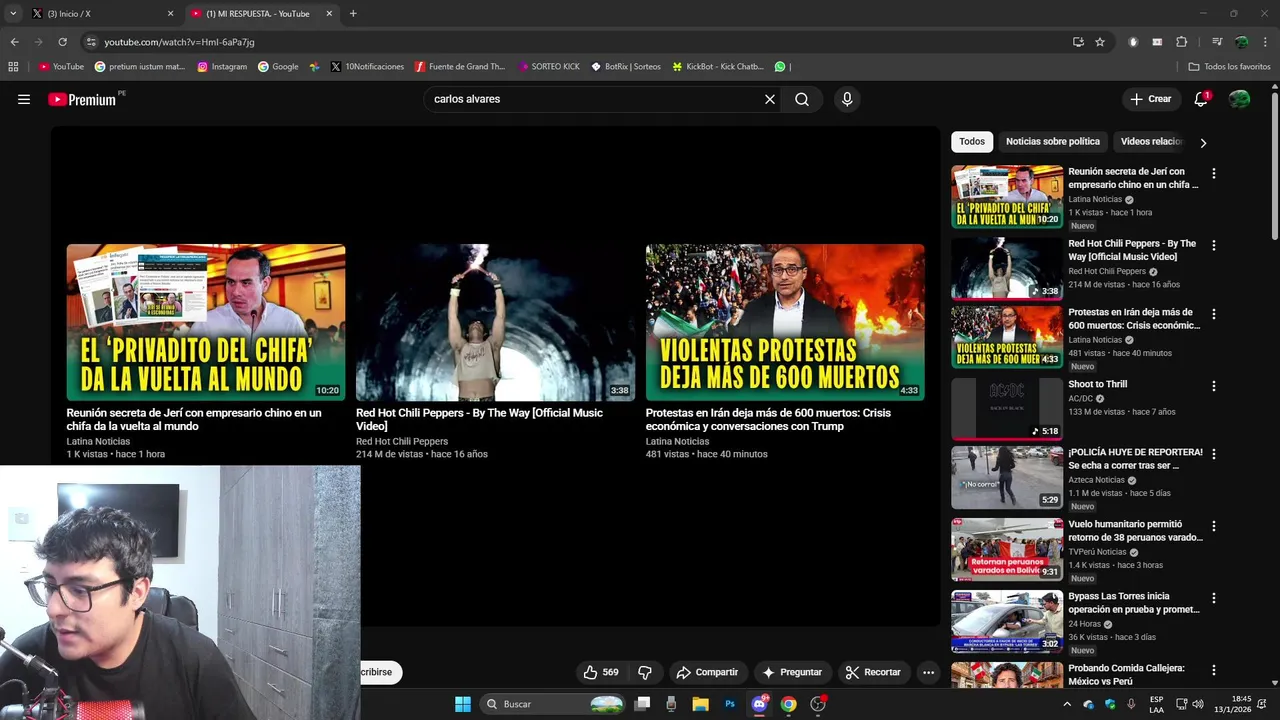Switch to the Inicio / X tab
This screenshot has width=1280, height=720.
pos(102,14)
